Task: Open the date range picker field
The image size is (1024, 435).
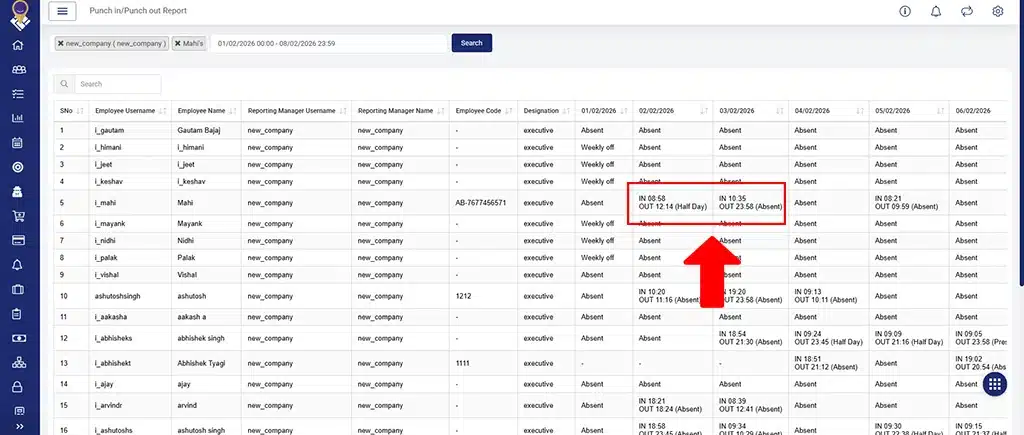Action: [327, 44]
